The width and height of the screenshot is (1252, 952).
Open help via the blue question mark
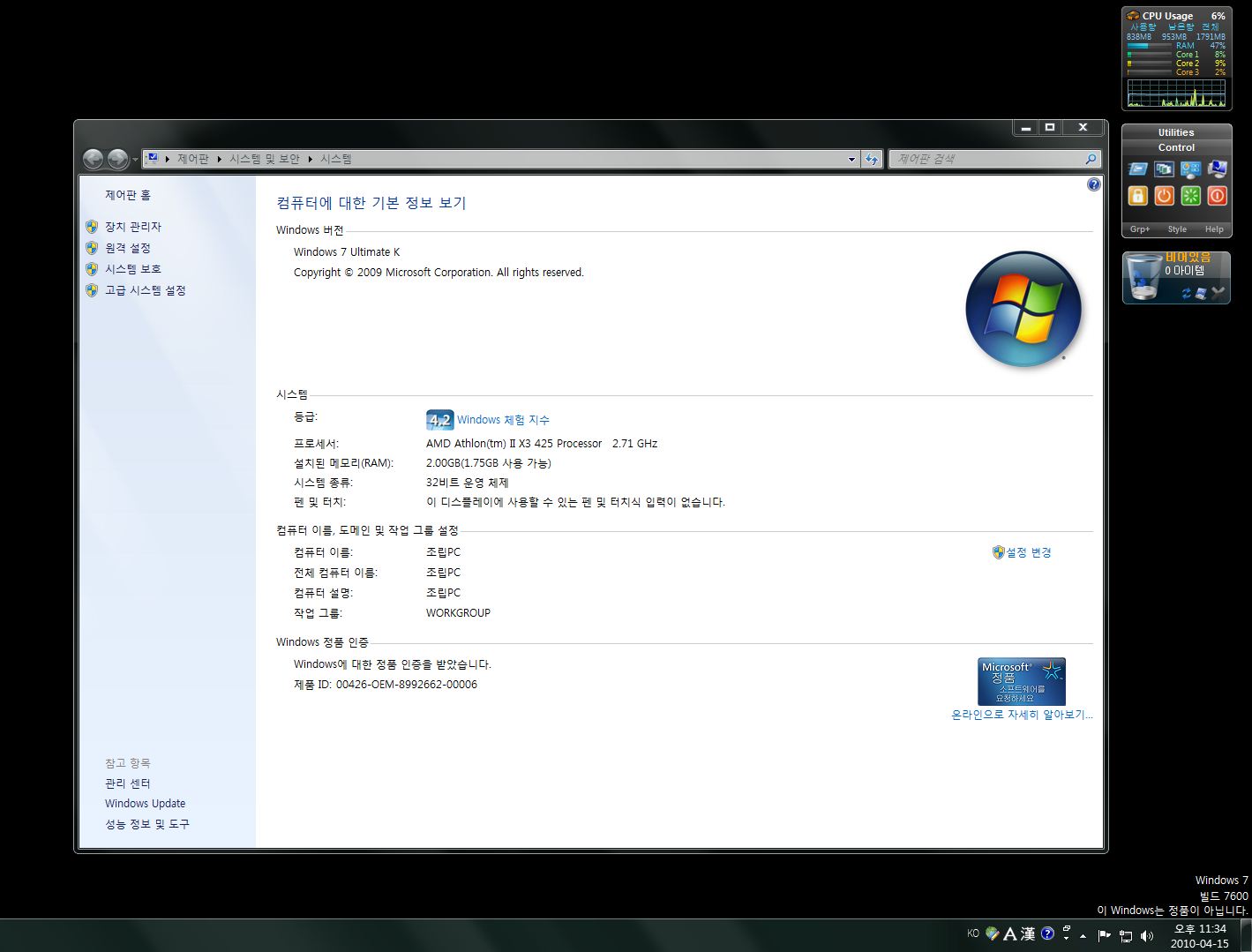(x=1094, y=184)
